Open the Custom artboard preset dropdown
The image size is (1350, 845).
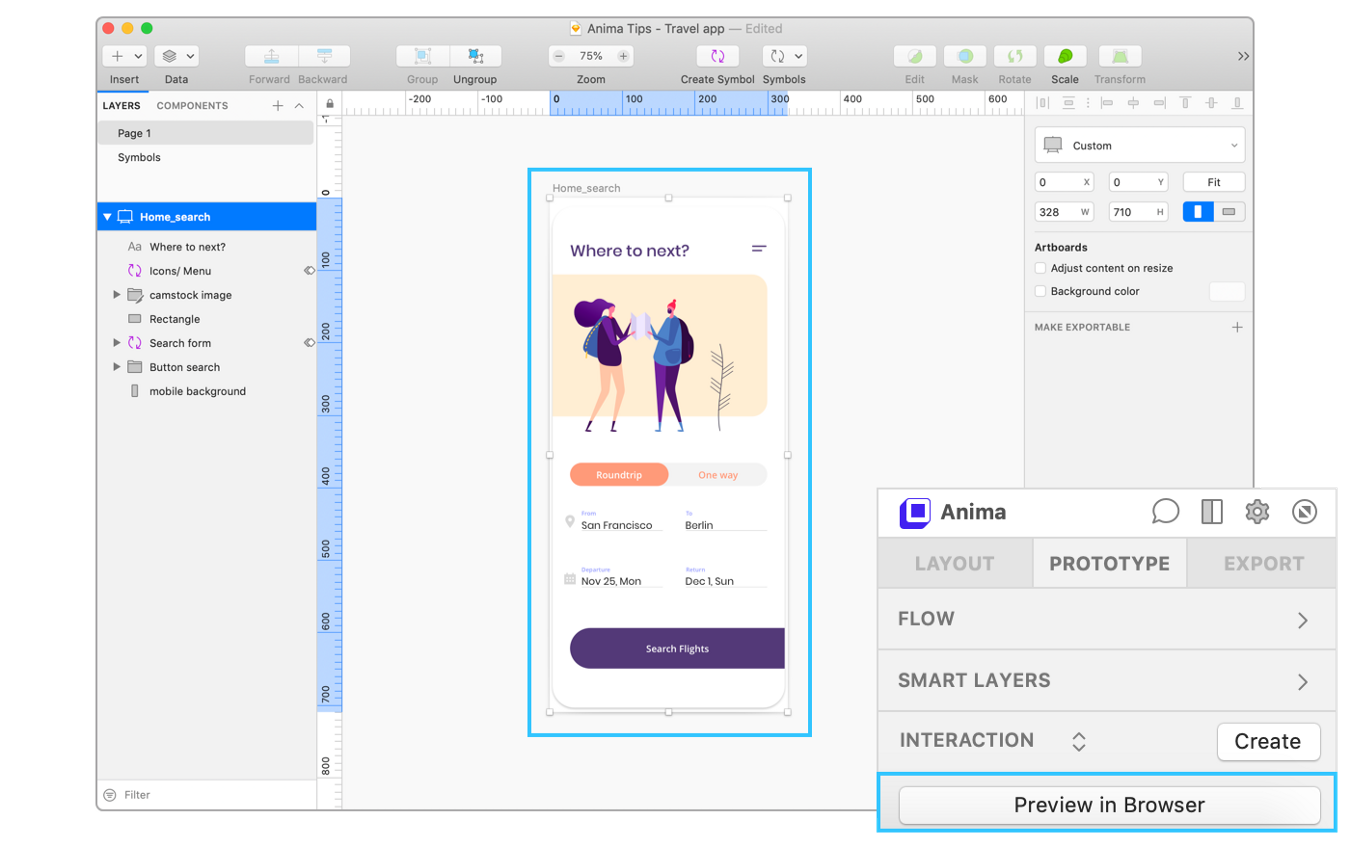(x=1140, y=146)
